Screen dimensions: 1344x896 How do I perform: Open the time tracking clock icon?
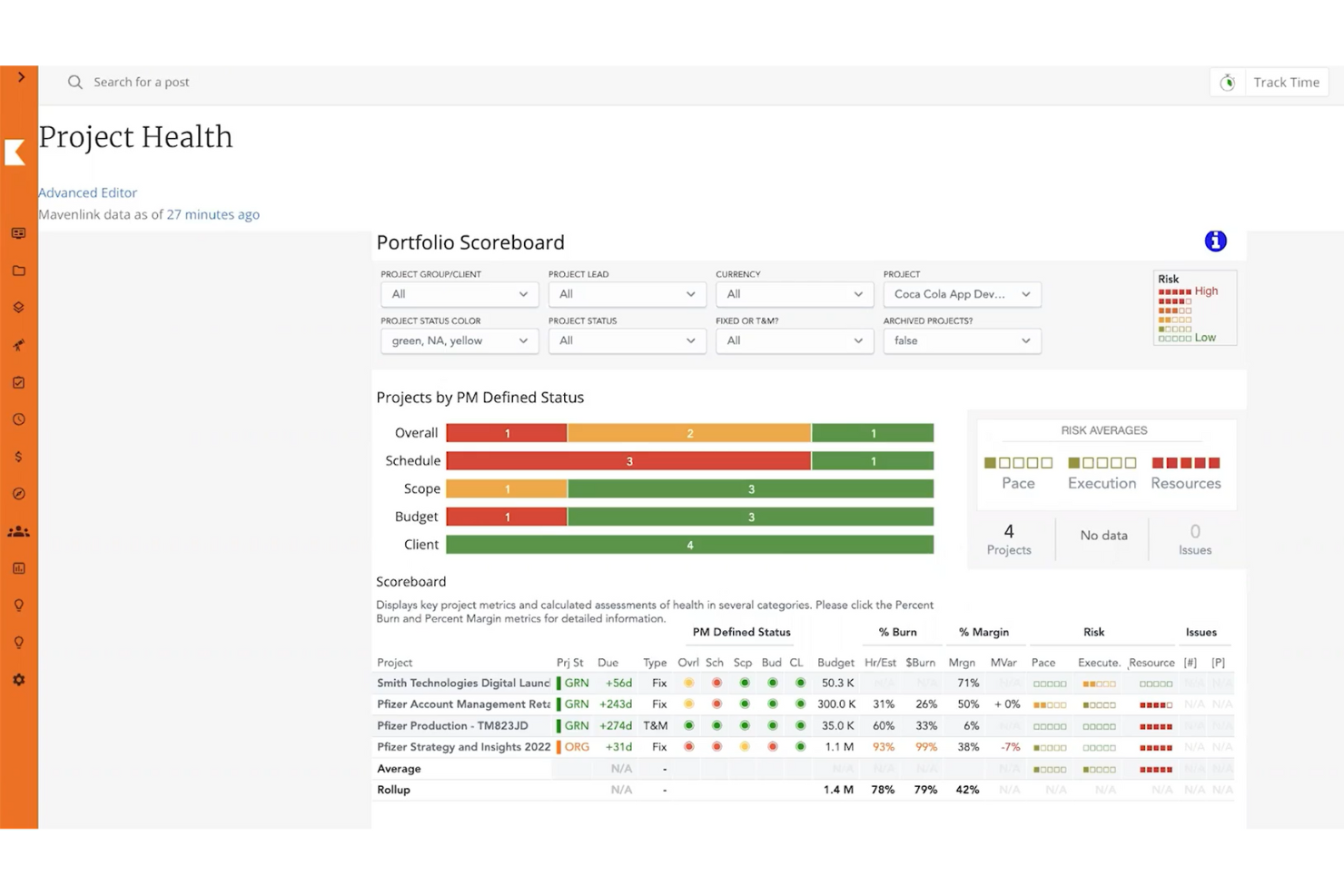[18, 419]
